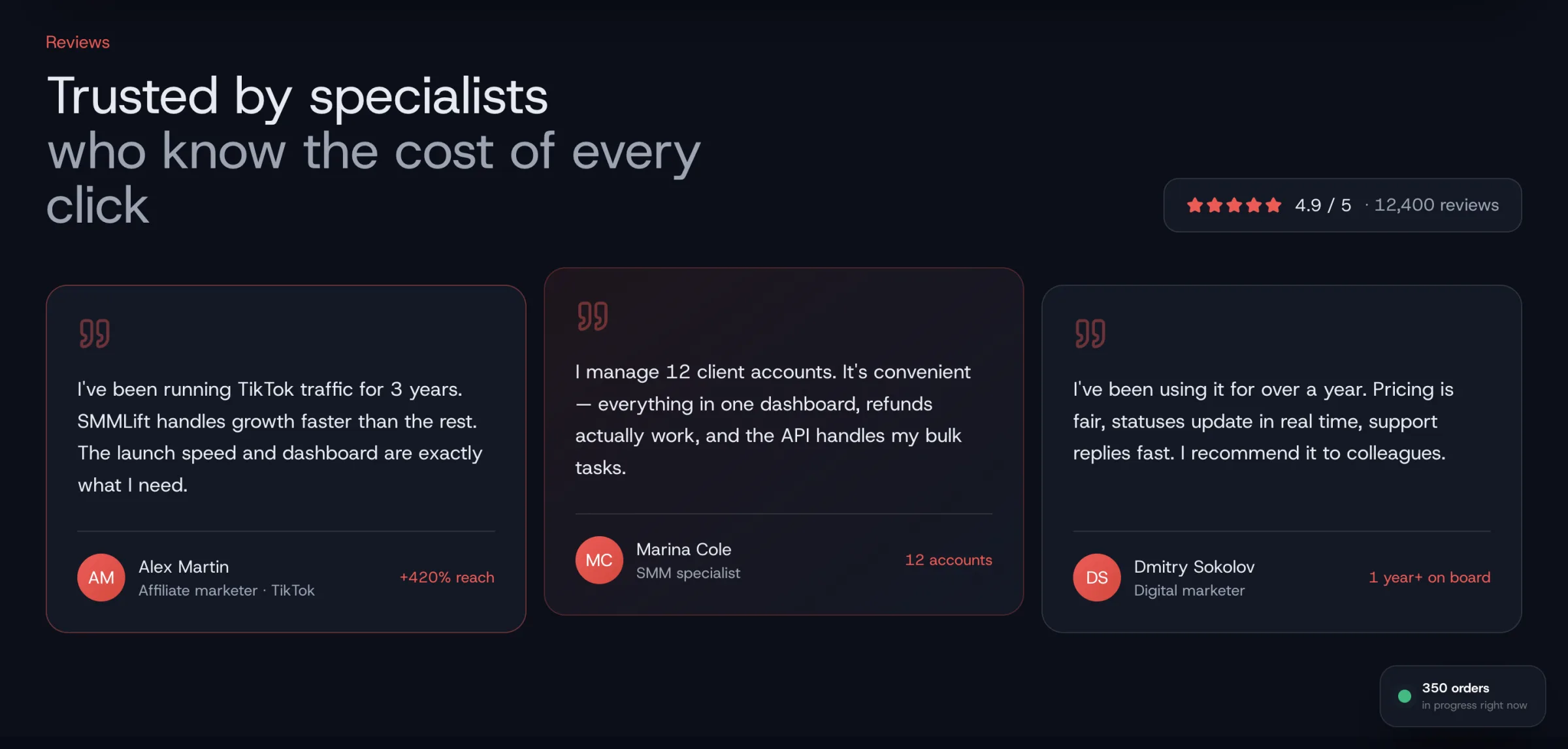
Task: Click the green status dot beside 350 orders
Action: (x=1404, y=696)
